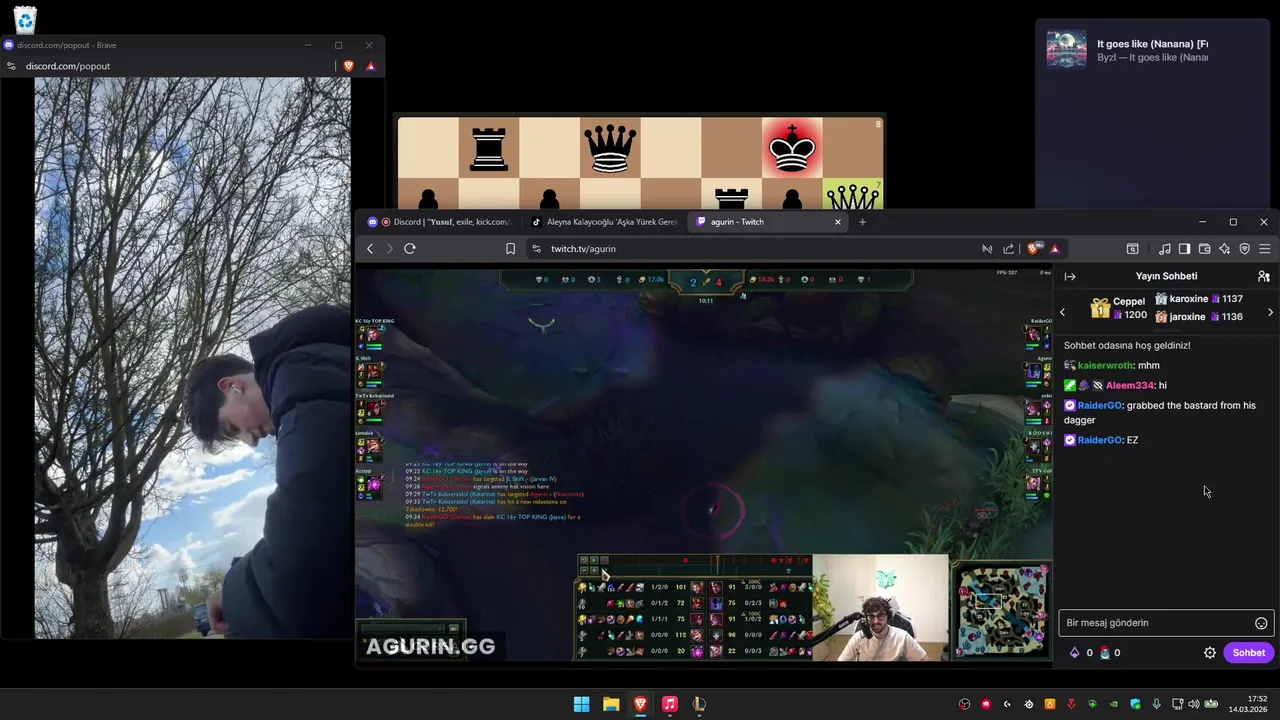
Task: Open Brave Wallet icon
Action: 1204,249
